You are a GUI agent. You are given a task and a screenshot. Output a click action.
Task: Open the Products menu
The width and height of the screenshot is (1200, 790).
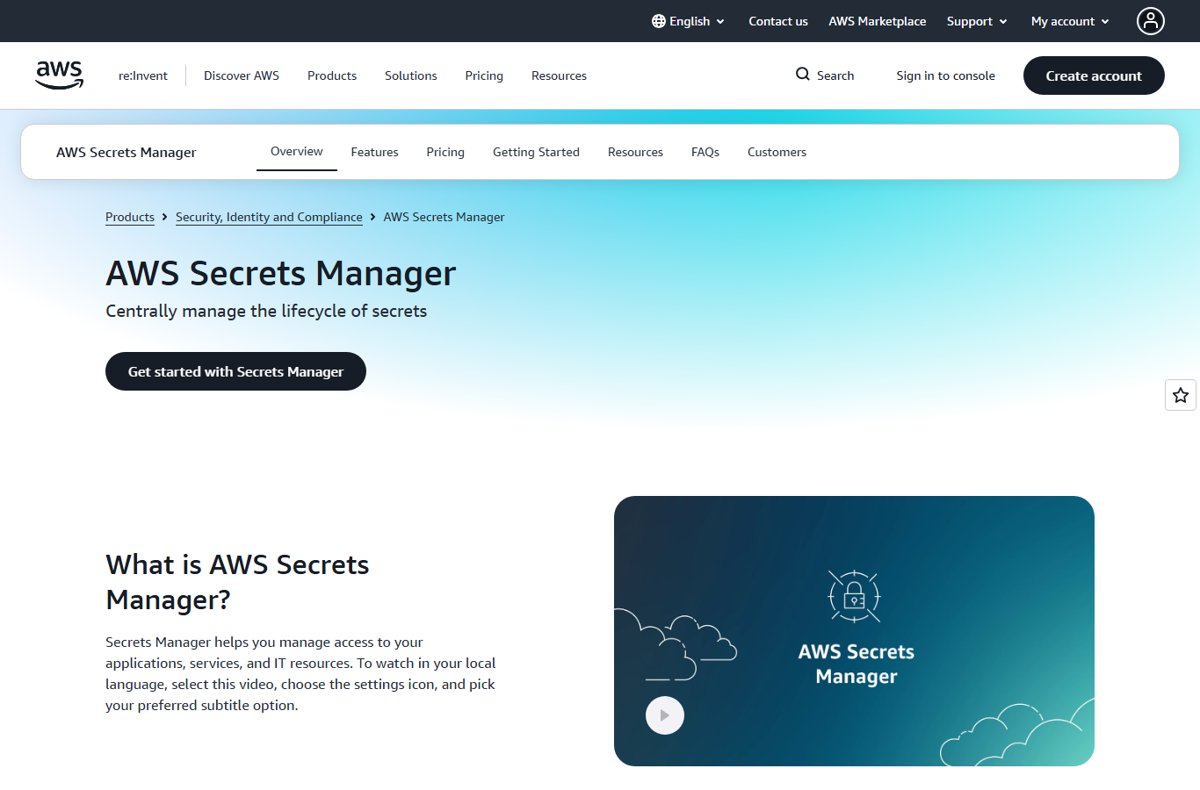pyautogui.click(x=332, y=75)
